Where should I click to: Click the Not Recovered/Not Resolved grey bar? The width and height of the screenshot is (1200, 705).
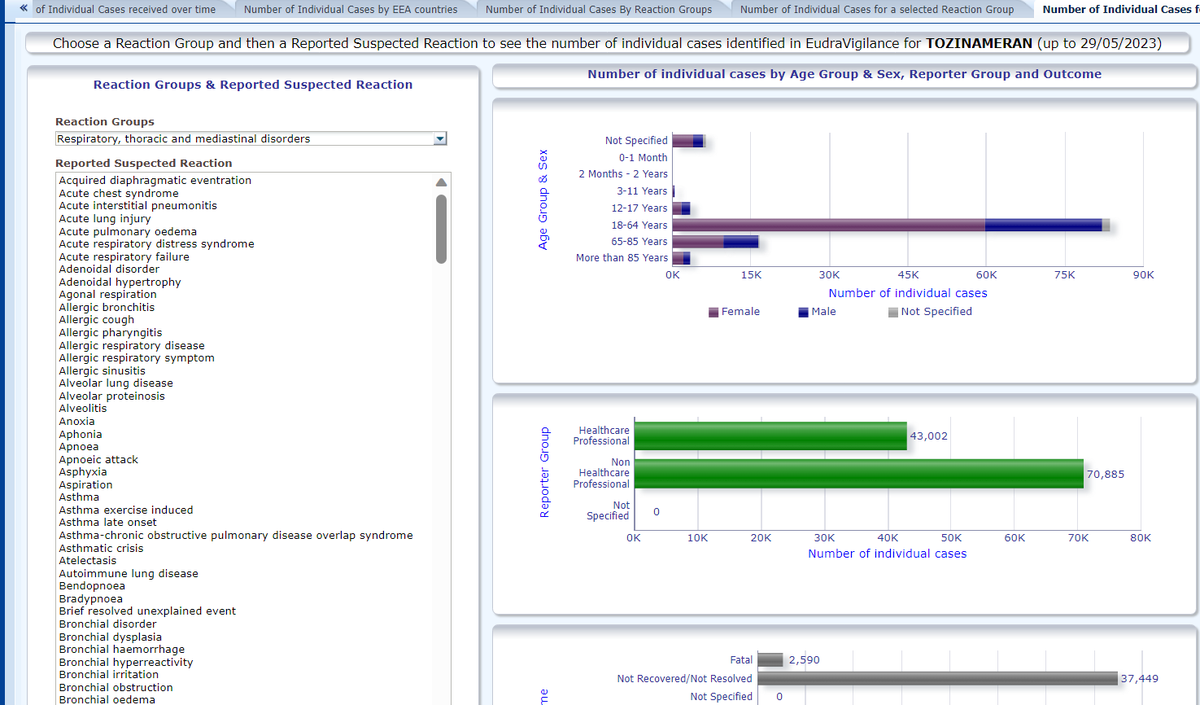[936, 678]
